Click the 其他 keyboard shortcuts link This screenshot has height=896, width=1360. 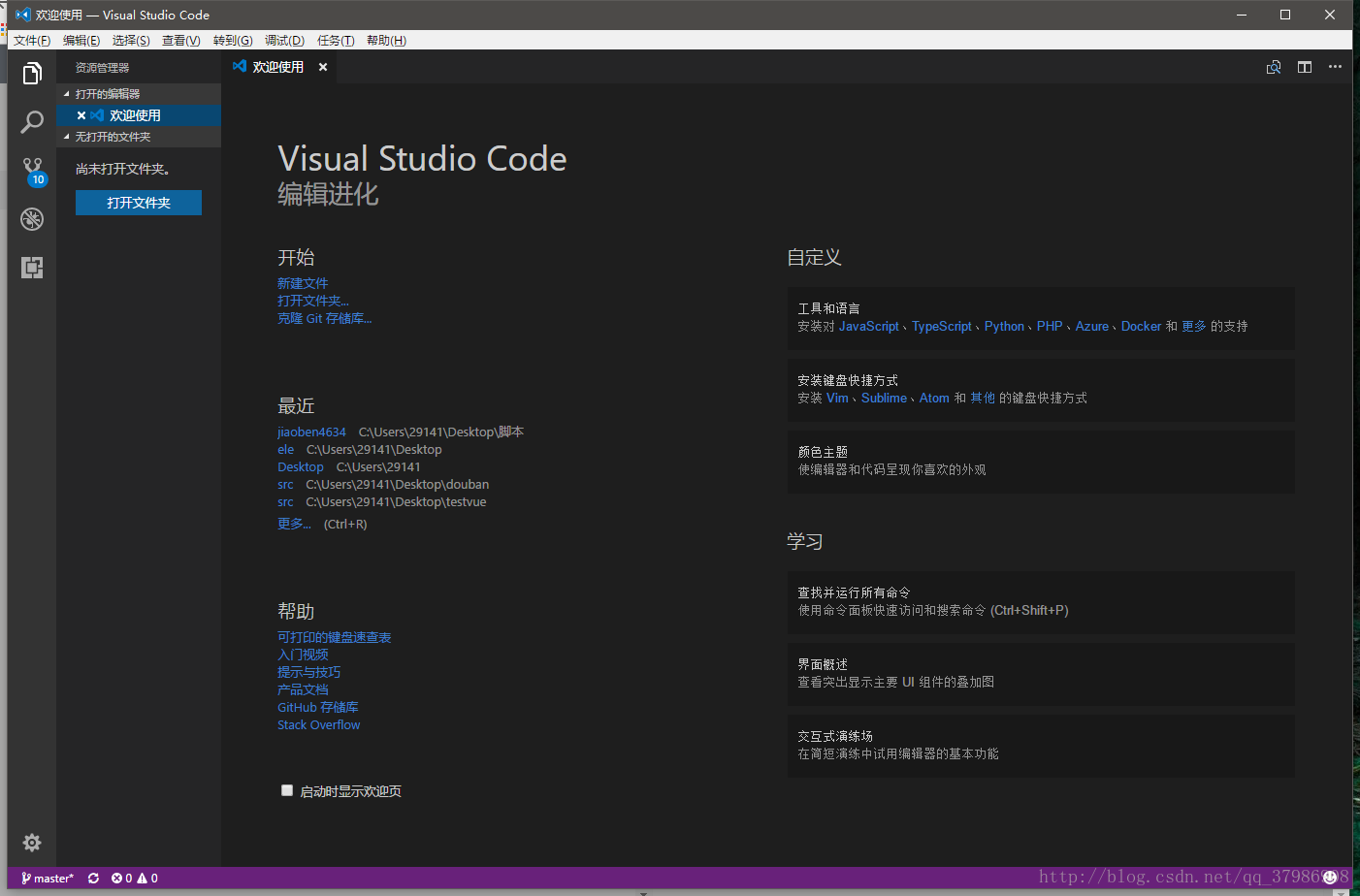[983, 398]
